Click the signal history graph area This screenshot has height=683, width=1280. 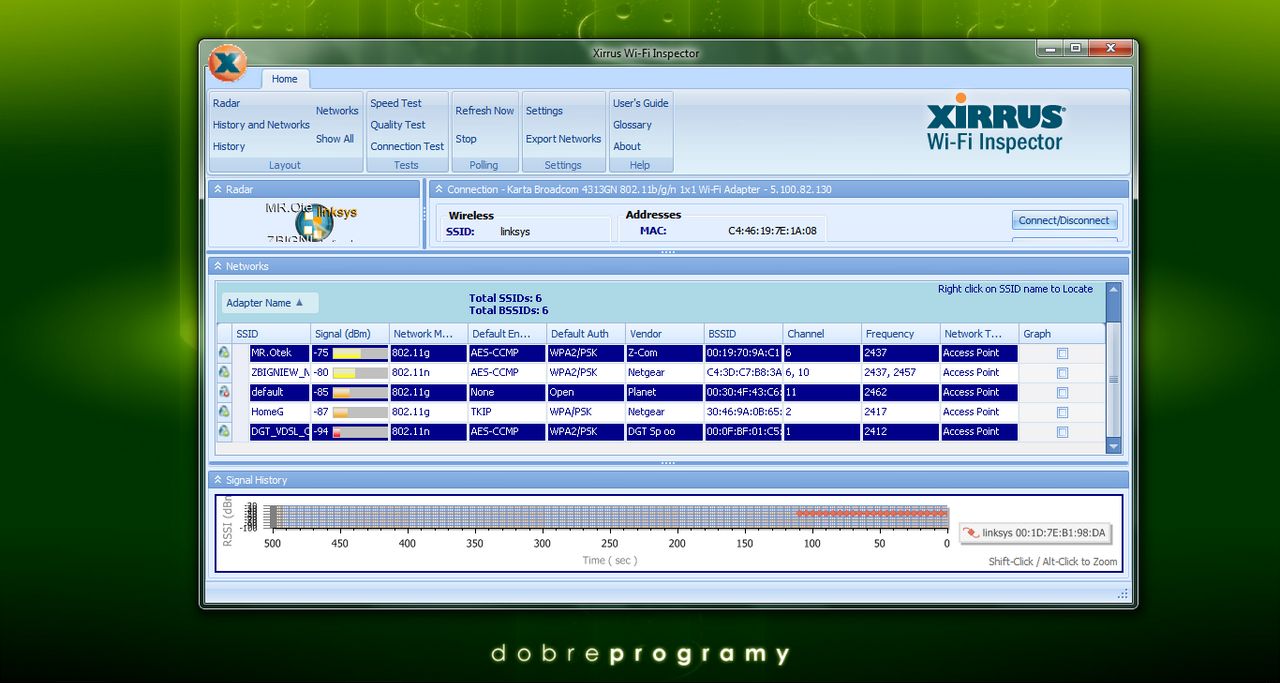click(x=609, y=516)
